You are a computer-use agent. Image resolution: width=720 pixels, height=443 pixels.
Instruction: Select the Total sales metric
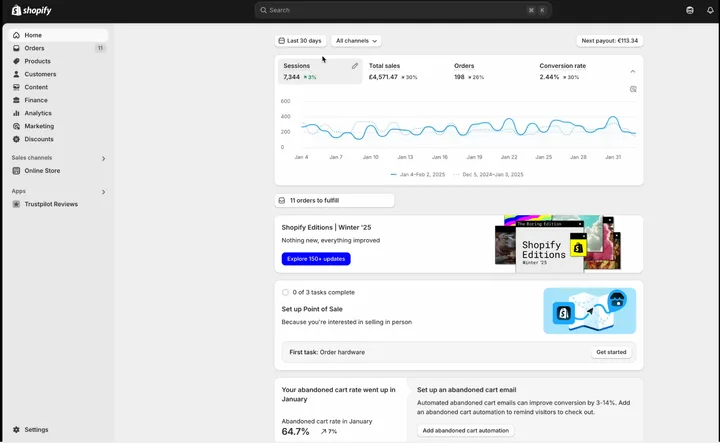click(405, 71)
